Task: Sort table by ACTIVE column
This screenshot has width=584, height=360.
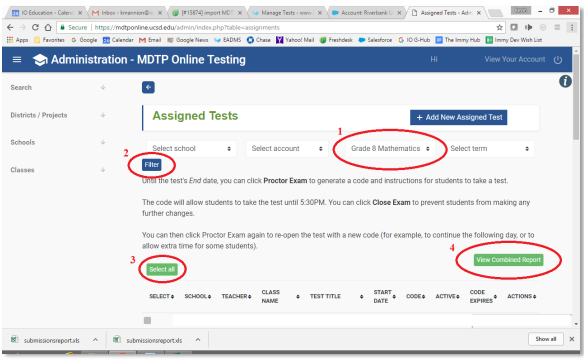Action: pos(447,296)
